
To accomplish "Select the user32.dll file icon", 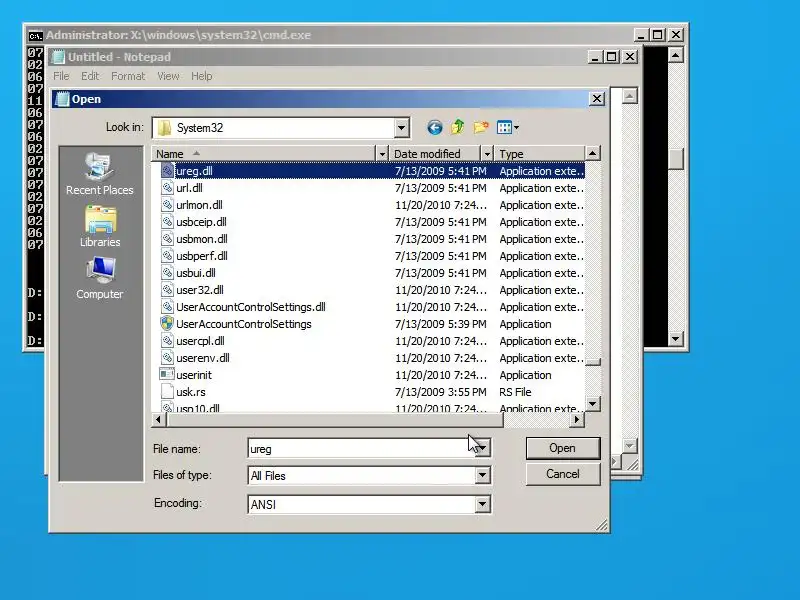I will (167, 290).
